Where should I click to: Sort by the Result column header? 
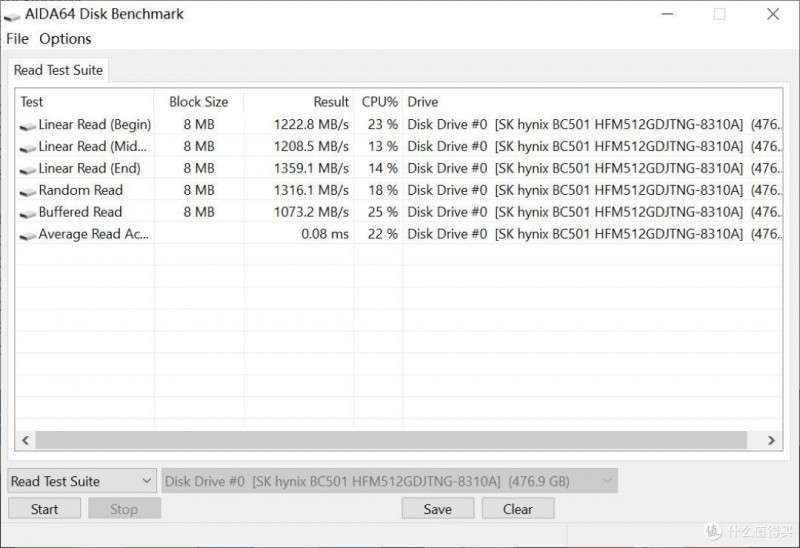coord(298,102)
